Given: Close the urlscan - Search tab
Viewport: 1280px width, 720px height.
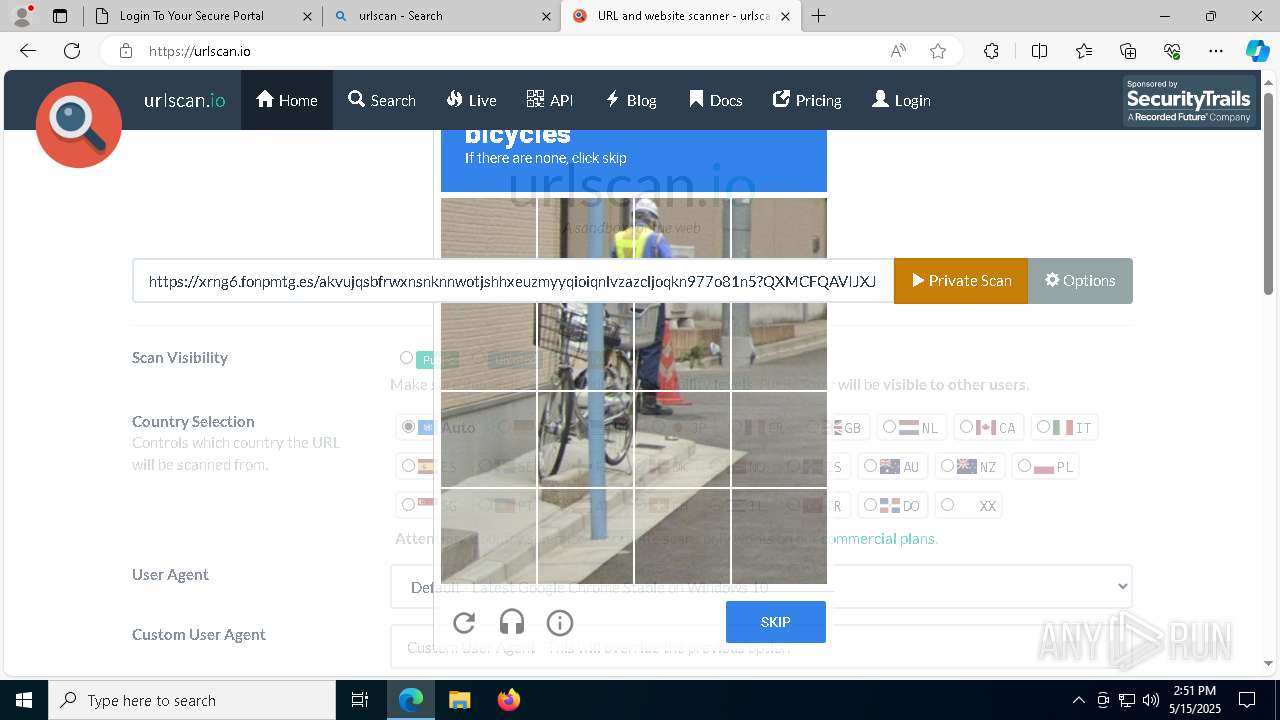Looking at the screenshot, I should pos(546,16).
